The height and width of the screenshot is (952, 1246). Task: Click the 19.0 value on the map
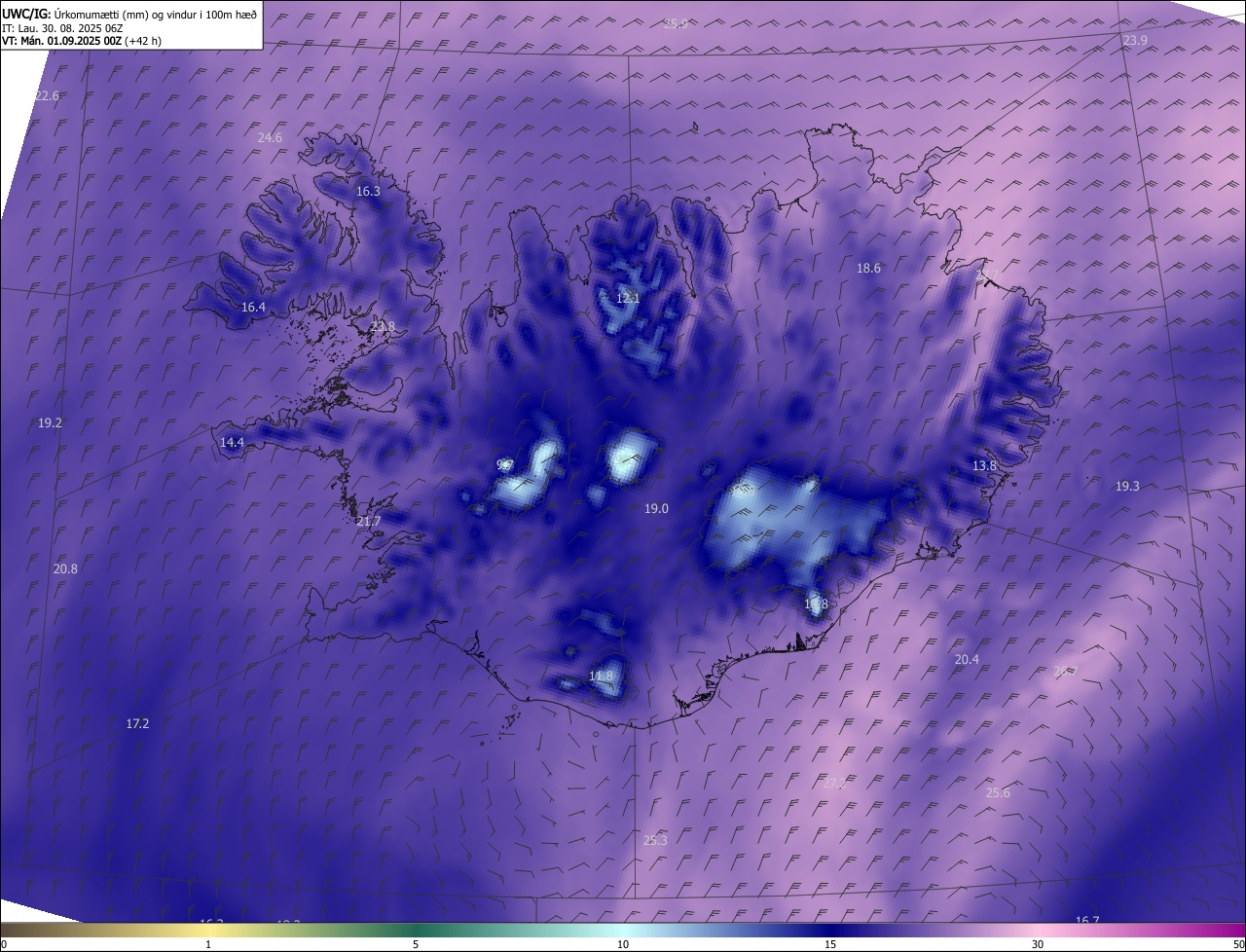(656, 508)
